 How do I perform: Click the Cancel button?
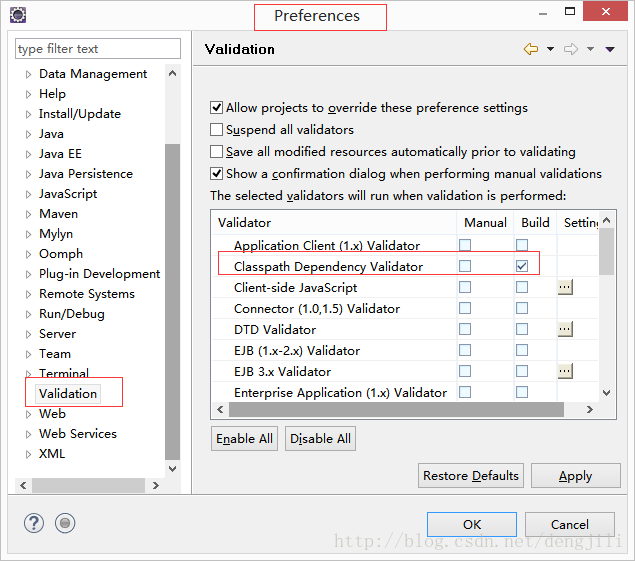tap(569, 525)
